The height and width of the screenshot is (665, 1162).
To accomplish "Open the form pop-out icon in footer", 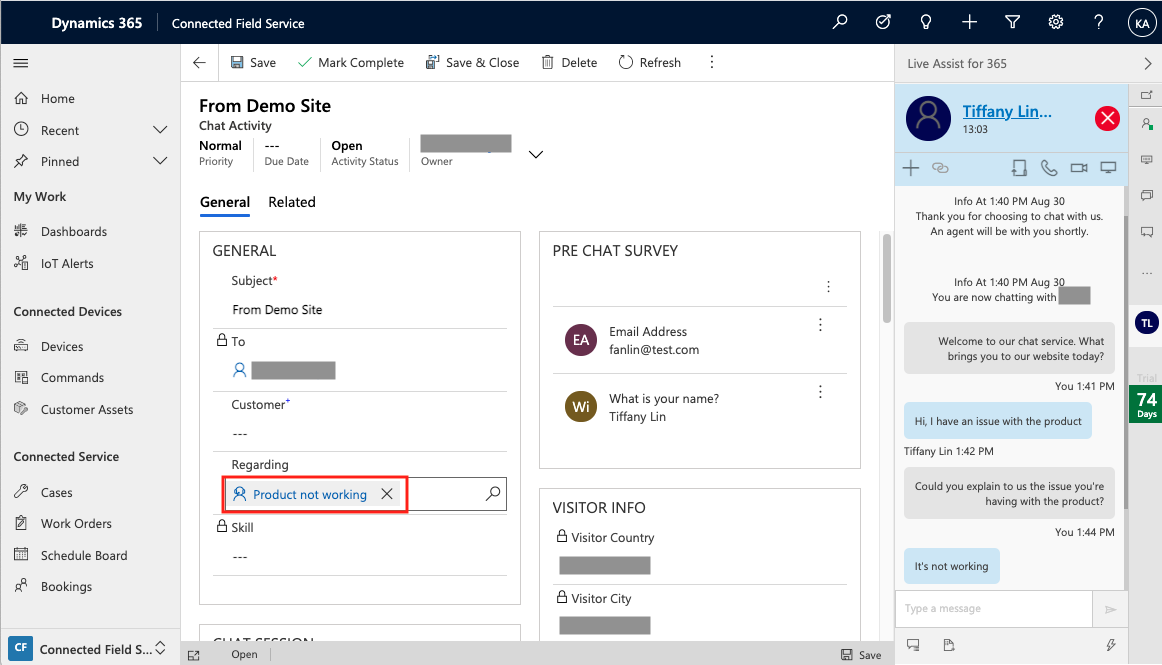I will pyautogui.click(x=194, y=655).
